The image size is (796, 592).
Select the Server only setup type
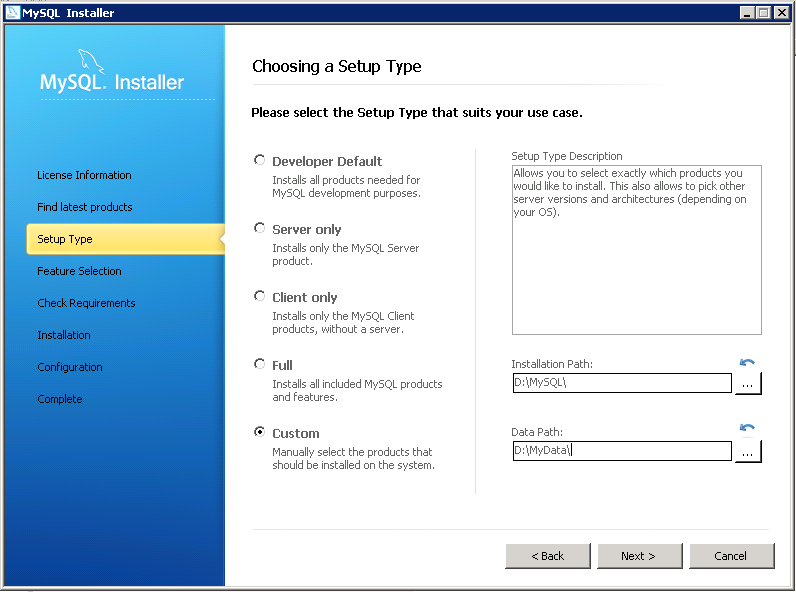(x=259, y=228)
